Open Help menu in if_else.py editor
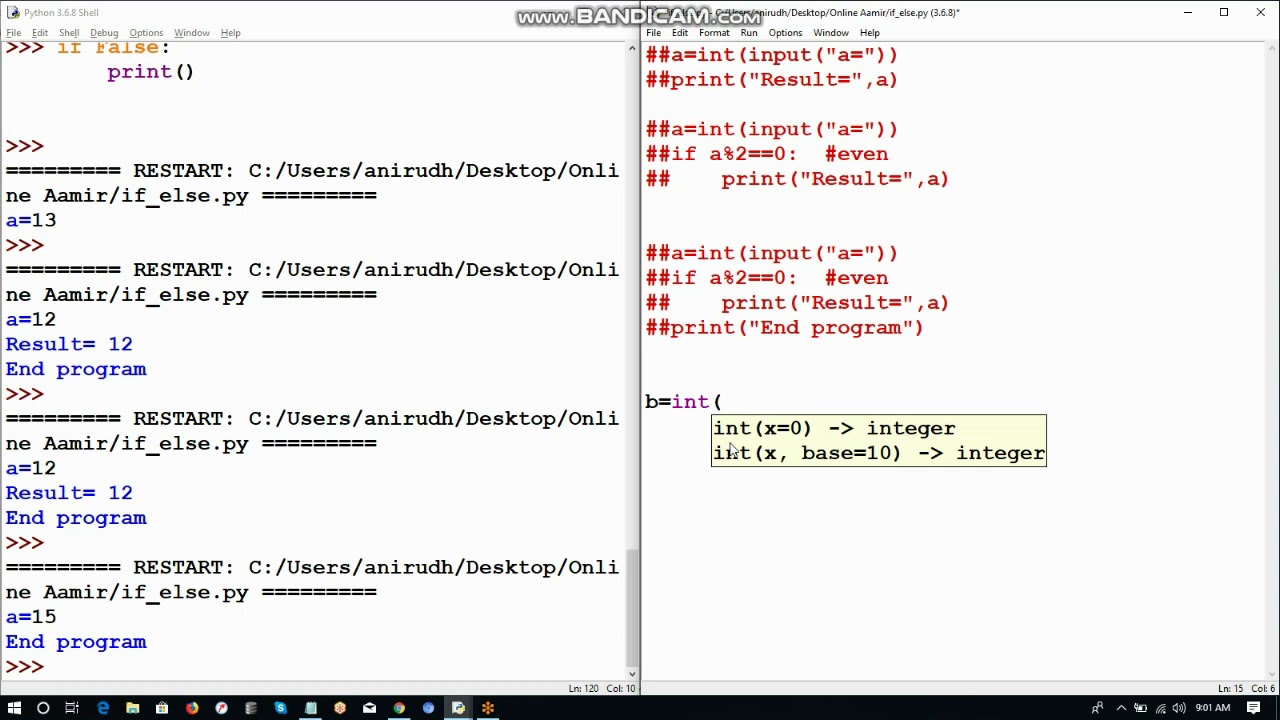The height and width of the screenshot is (720, 1280). point(870,33)
